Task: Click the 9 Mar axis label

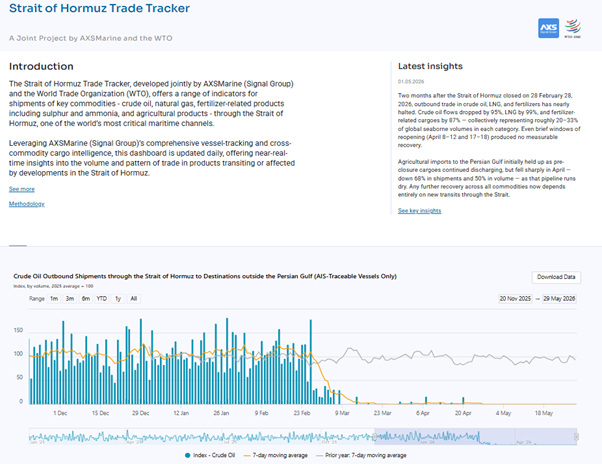Action: (x=342, y=413)
